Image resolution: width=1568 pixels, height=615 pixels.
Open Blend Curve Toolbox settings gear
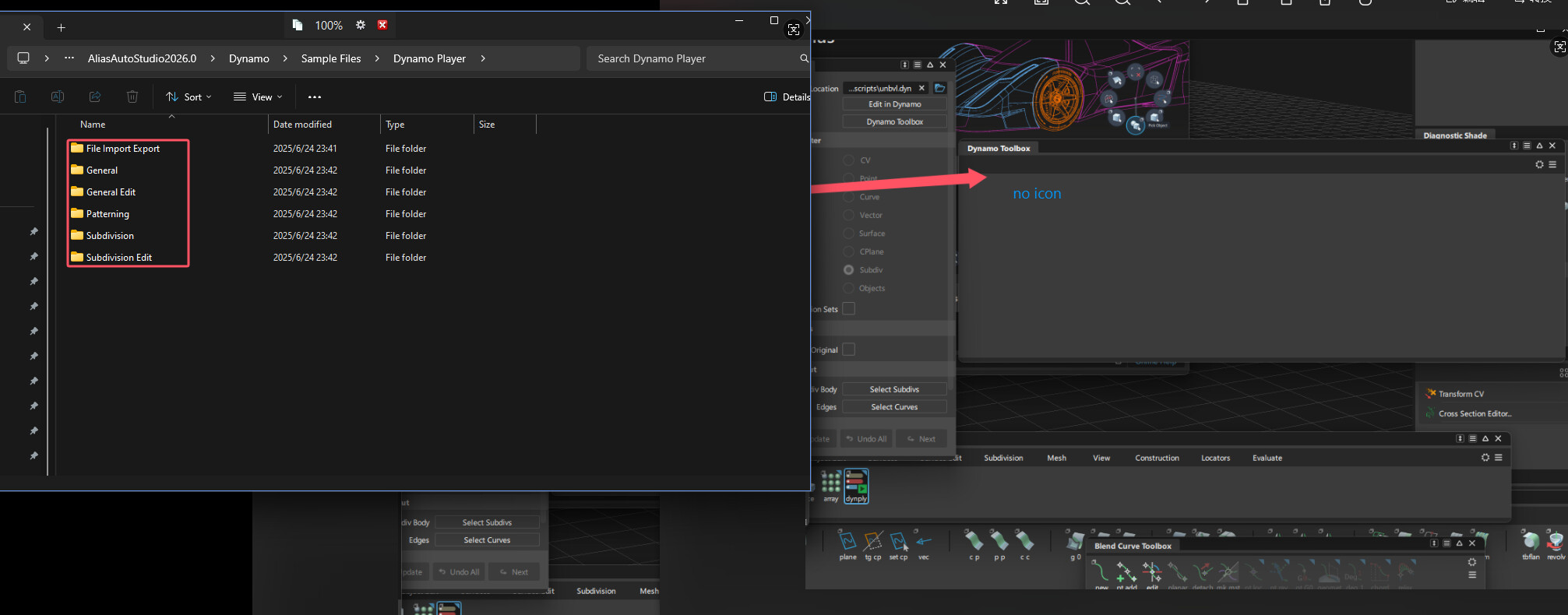tap(1471, 562)
